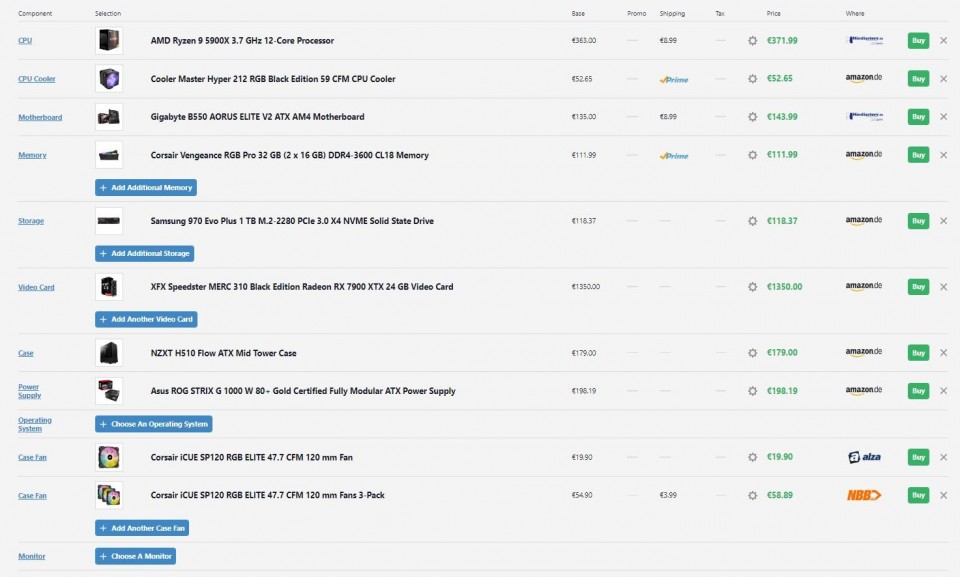
Task: Buy the Gigabyte B550 motherboard
Action: point(918,116)
